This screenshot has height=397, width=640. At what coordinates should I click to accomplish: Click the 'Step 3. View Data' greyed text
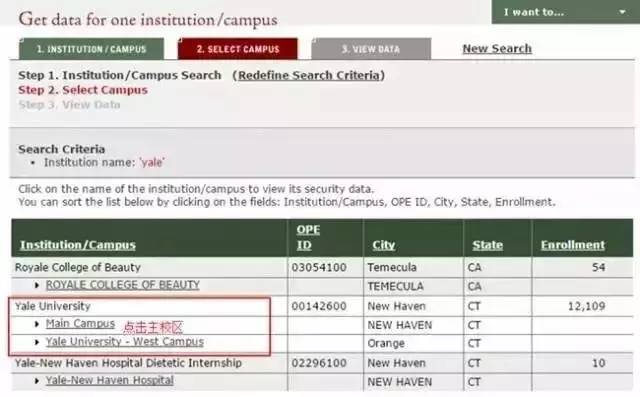click(x=69, y=104)
